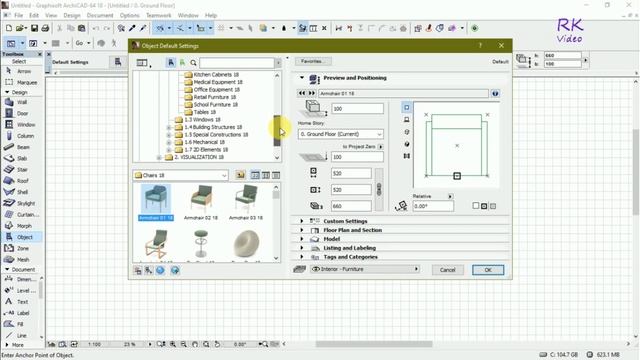Expand 1.4 Building Structures 18 folder
This screenshot has width=640, height=360.
169,127
